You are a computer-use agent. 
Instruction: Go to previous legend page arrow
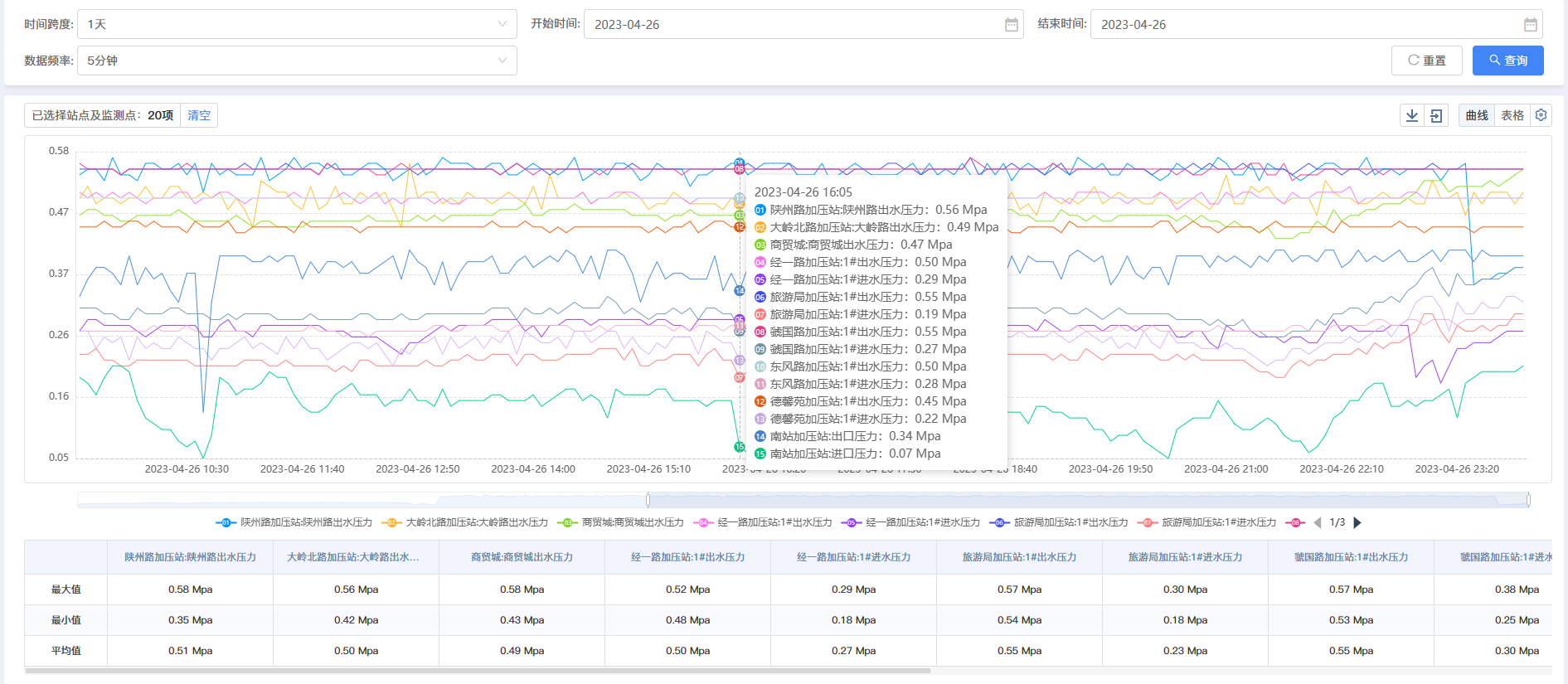1318,522
